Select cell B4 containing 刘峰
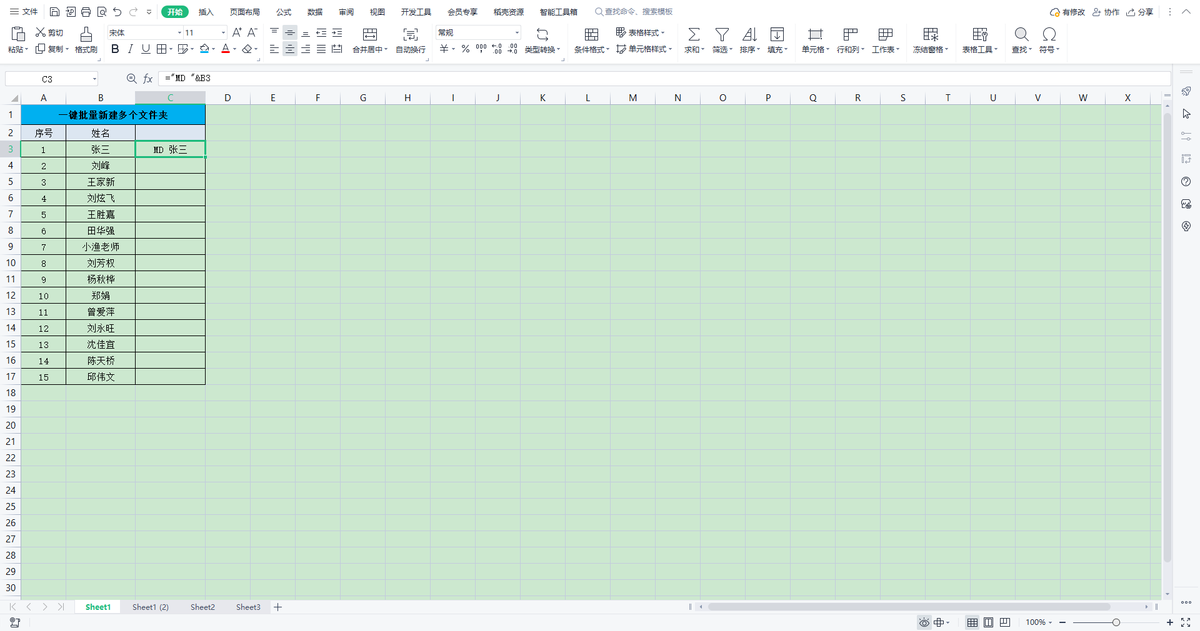 tap(100, 165)
